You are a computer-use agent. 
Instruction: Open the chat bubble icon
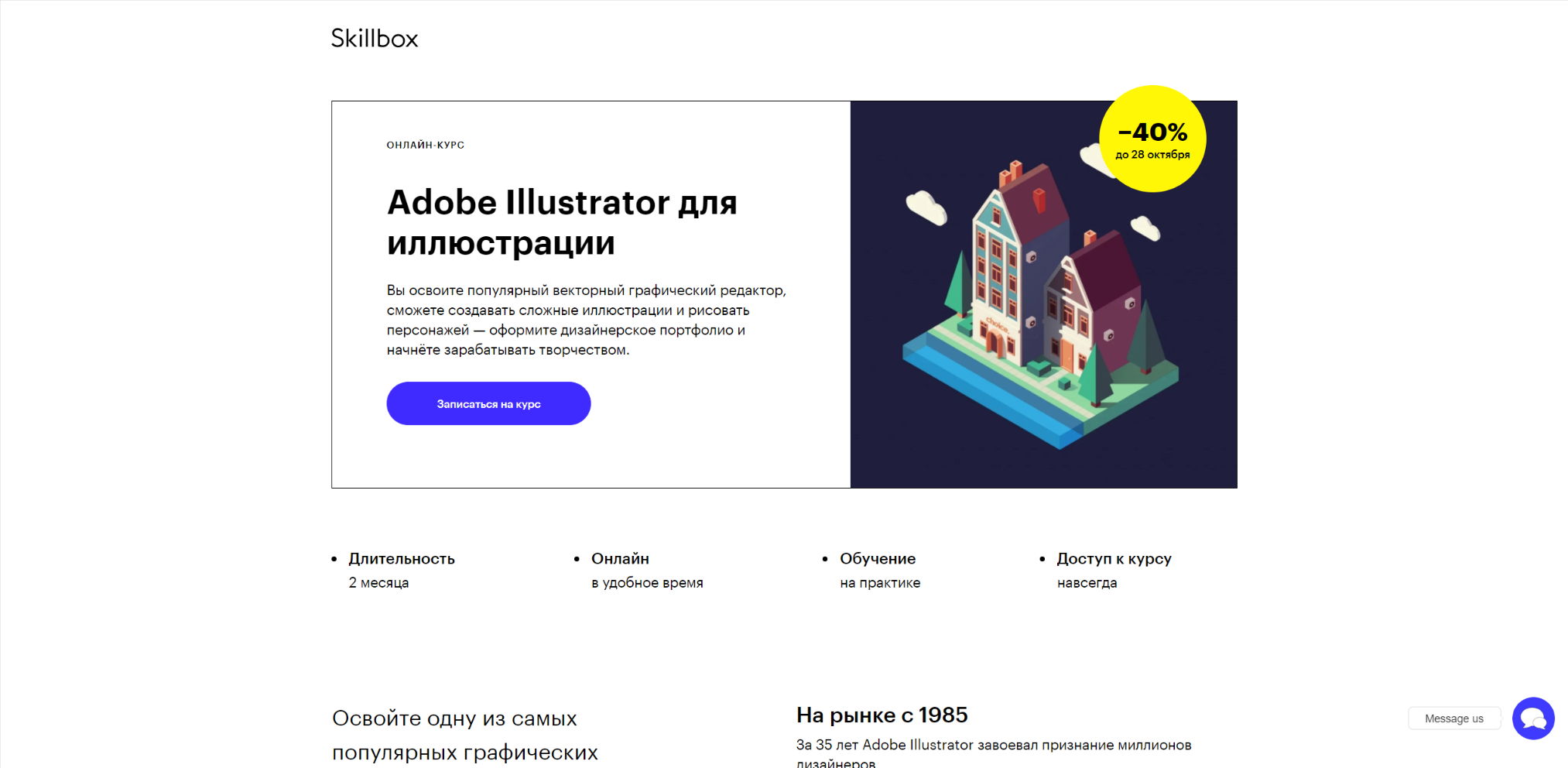(1533, 718)
